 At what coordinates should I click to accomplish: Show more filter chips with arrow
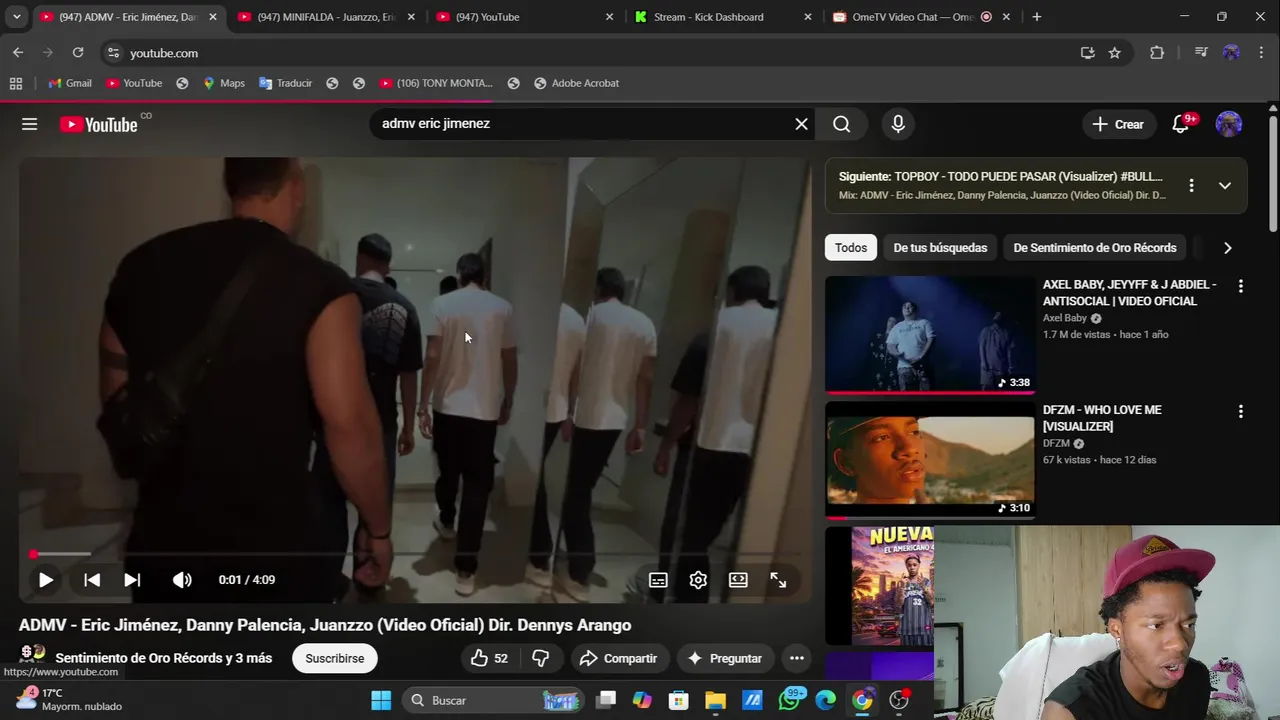tap(1228, 247)
